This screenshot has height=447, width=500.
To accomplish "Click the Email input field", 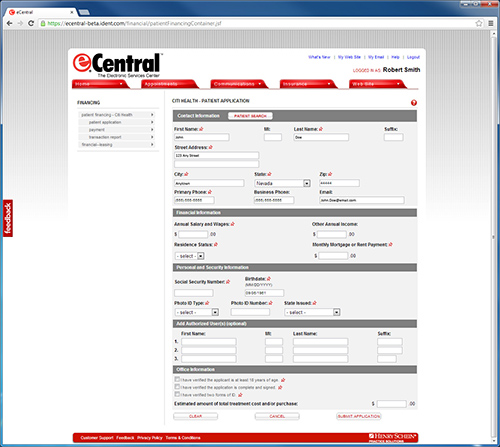I will [x=362, y=200].
